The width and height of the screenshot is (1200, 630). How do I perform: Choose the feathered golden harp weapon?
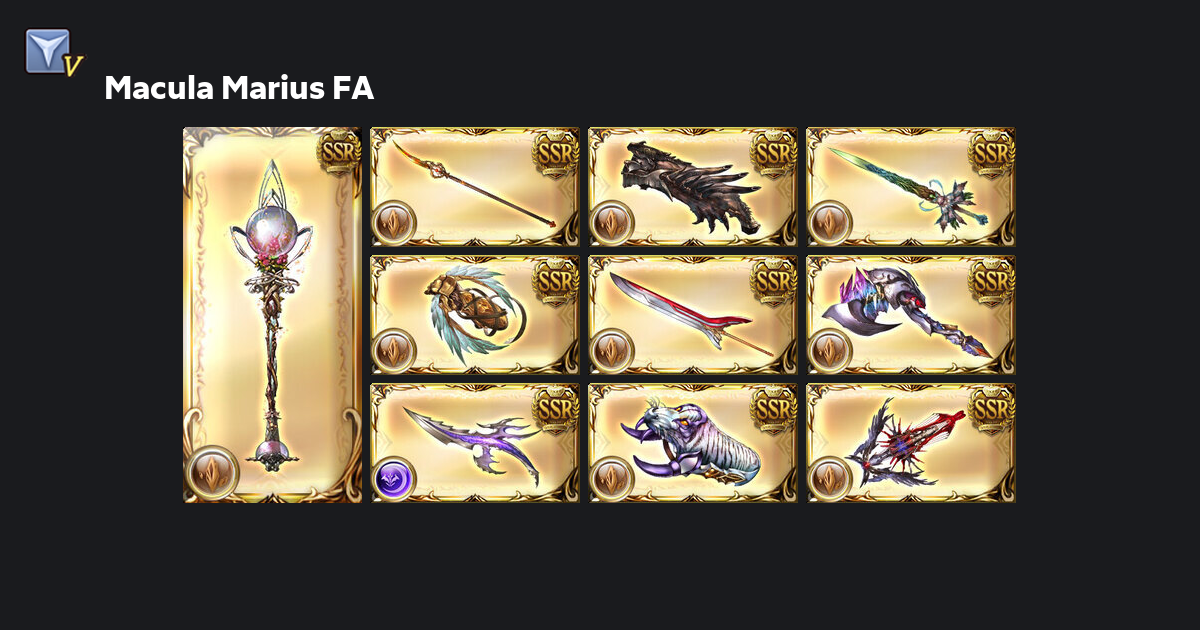(x=475, y=315)
